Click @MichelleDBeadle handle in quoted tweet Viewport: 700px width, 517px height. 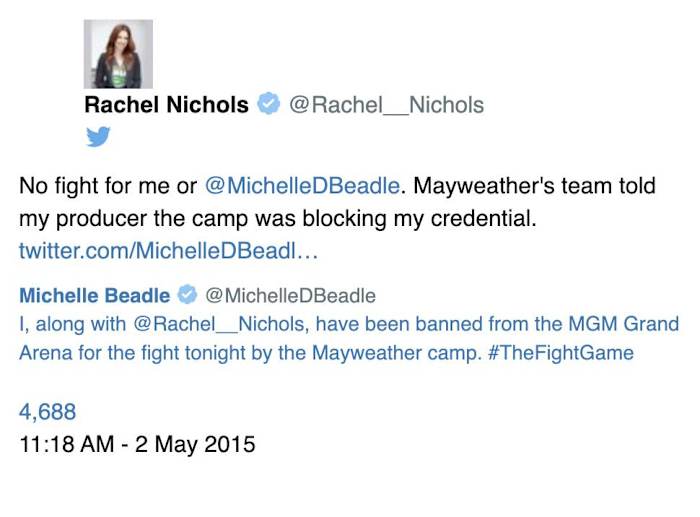[x=290, y=295]
